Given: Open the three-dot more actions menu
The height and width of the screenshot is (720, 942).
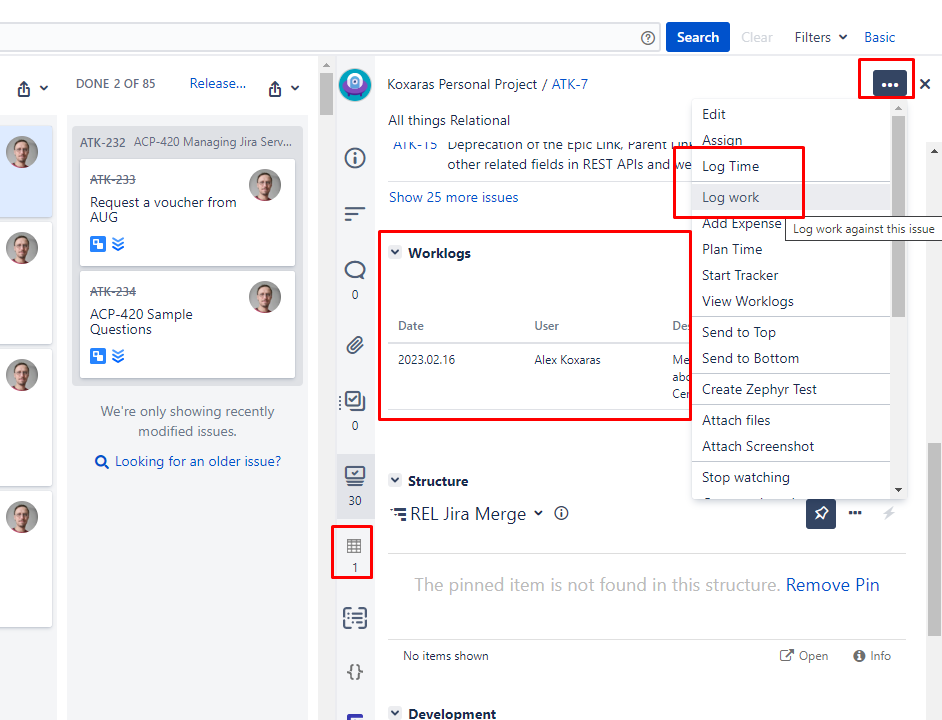Looking at the screenshot, I should coord(889,84).
